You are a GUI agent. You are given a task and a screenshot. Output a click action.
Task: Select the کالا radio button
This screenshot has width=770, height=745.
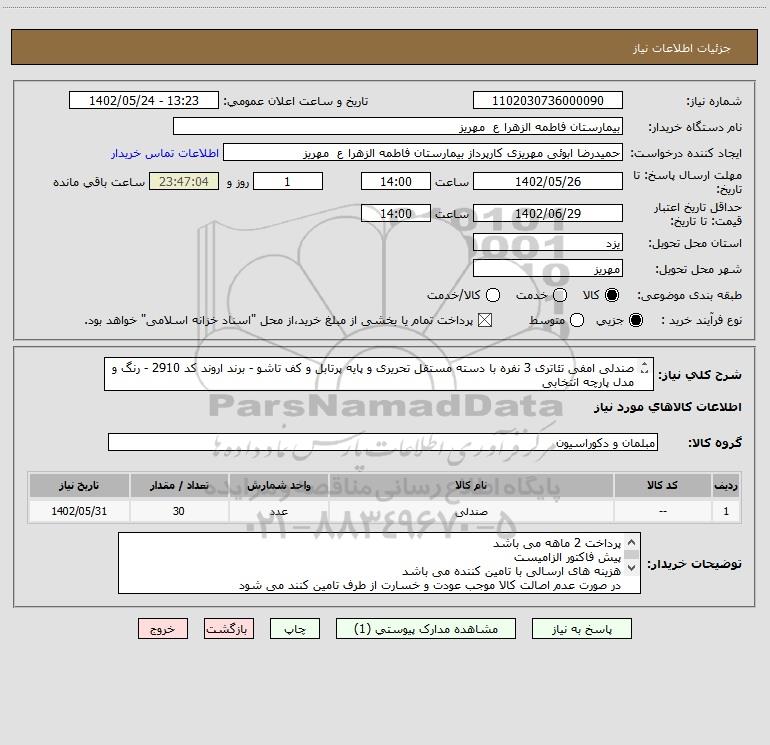[x=612, y=295]
